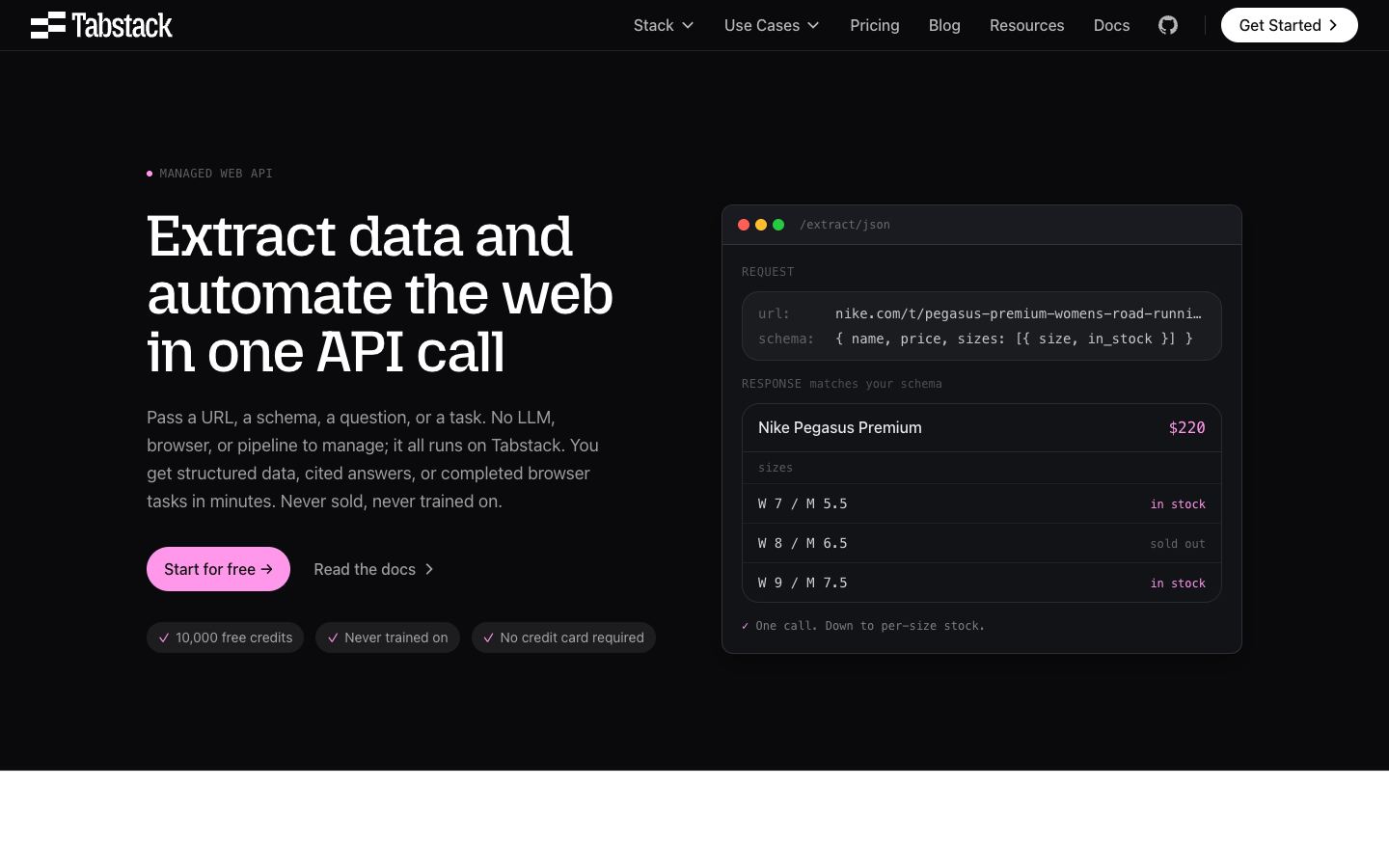1389x868 pixels.
Task: Click Start for free button
Action: coord(218,569)
